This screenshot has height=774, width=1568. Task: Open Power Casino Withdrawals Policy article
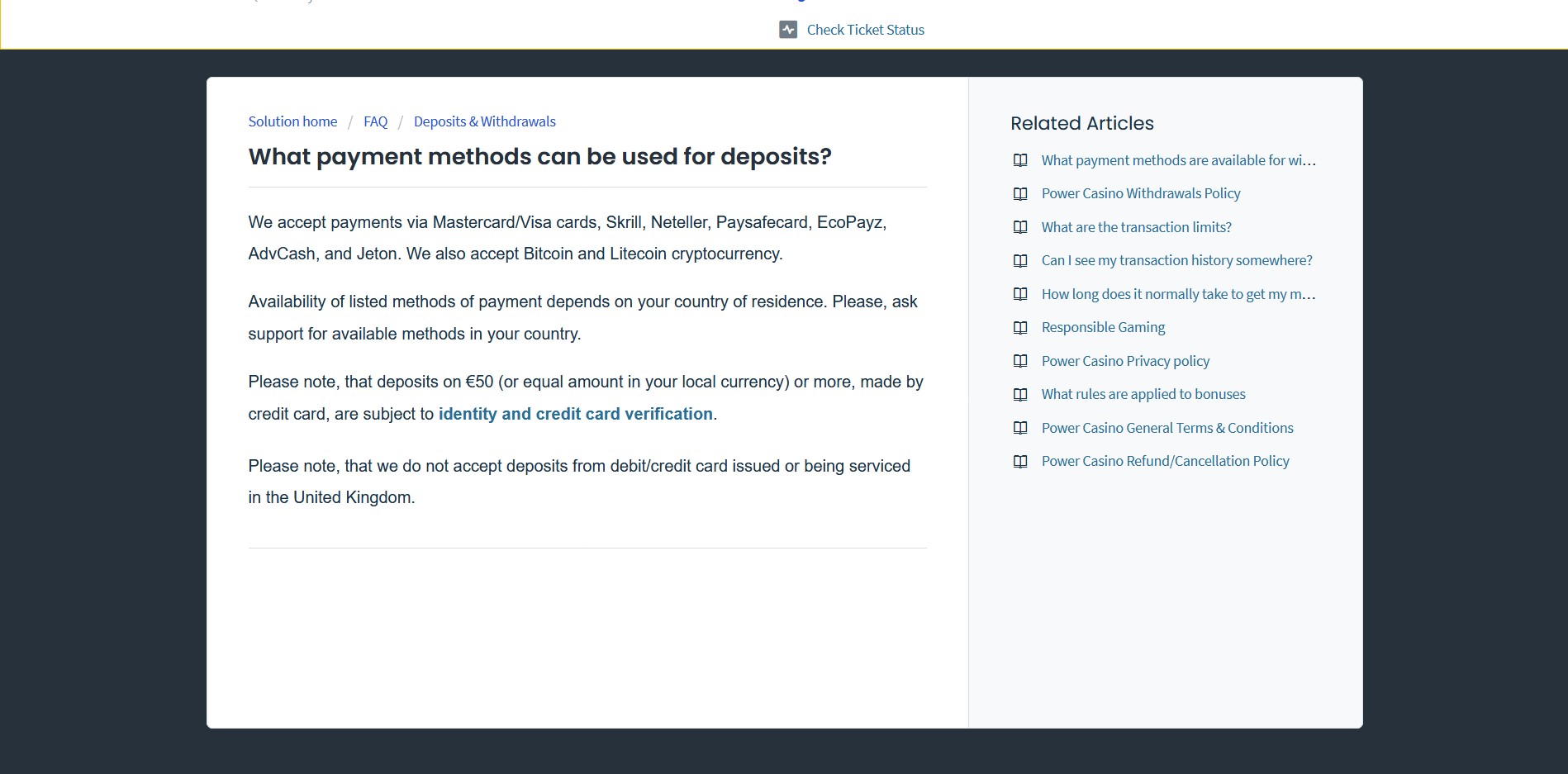pyautogui.click(x=1141, y=193)
